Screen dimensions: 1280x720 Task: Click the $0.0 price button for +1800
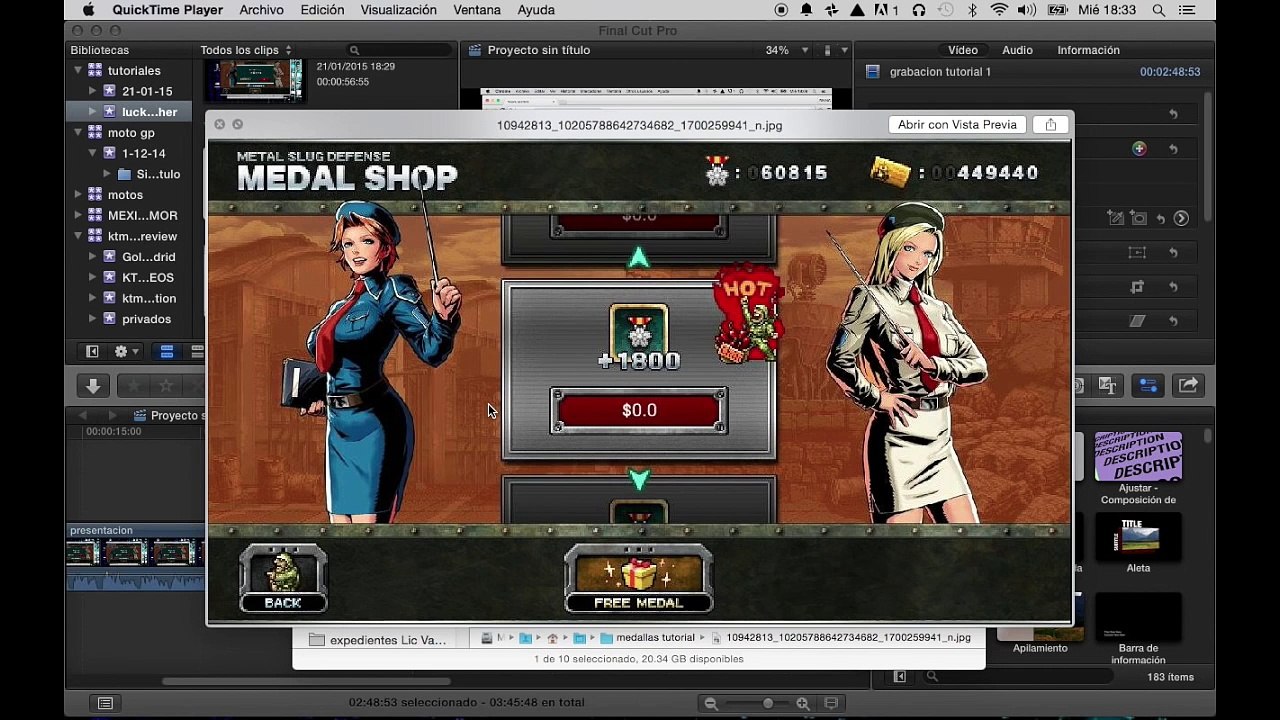[639, 411]
